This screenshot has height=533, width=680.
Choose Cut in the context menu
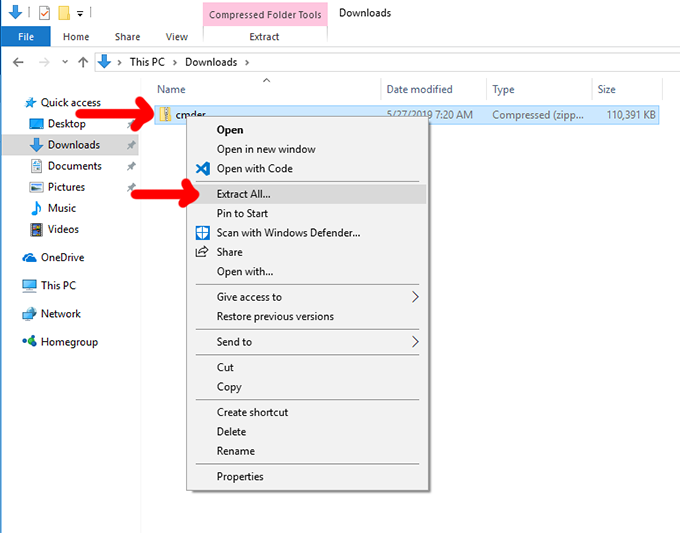tap(308, 368)
